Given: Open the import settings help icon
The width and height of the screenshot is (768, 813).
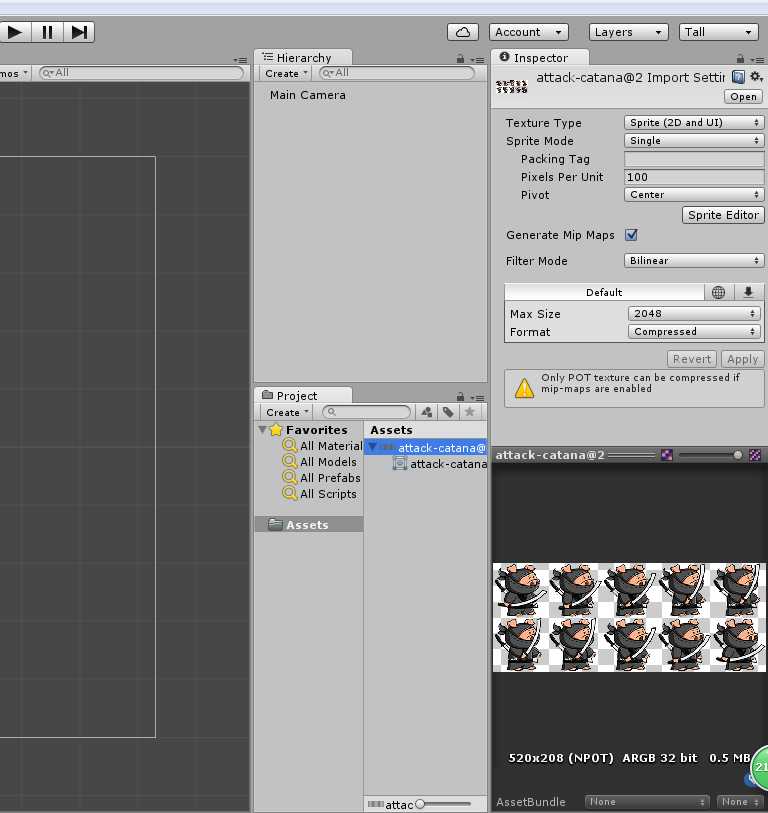Looking at the screenshot, I should [x=738, y=77].
